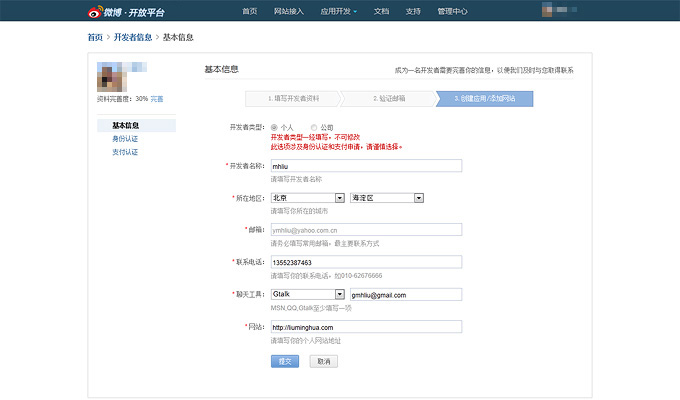Open the Gtalk chat tool dropdown
680x400 pixels.
[308, 294]
